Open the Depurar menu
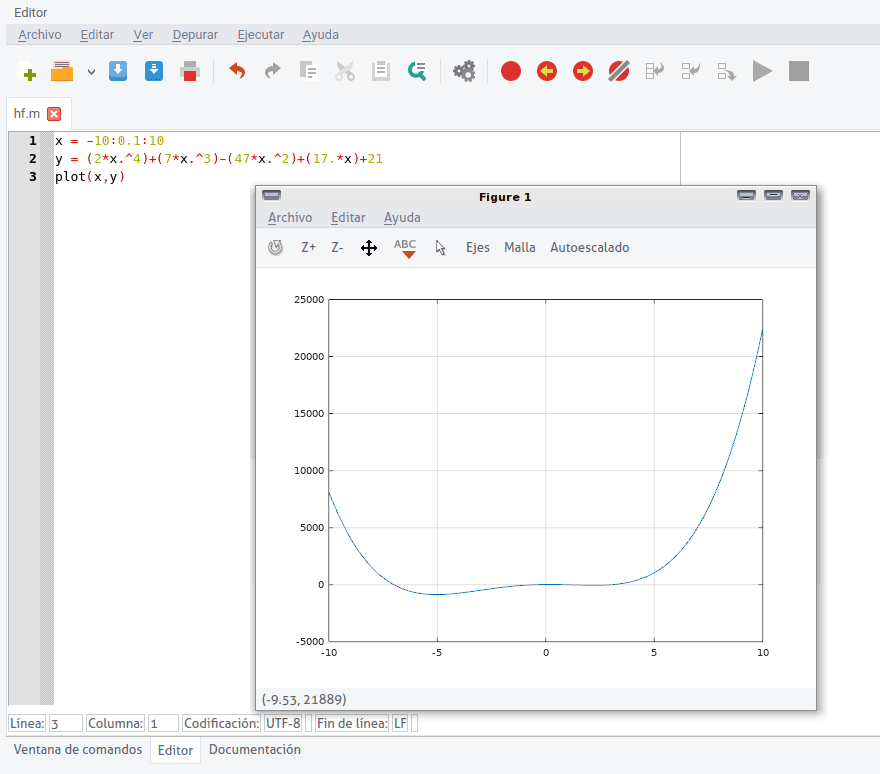 point(195,34)
